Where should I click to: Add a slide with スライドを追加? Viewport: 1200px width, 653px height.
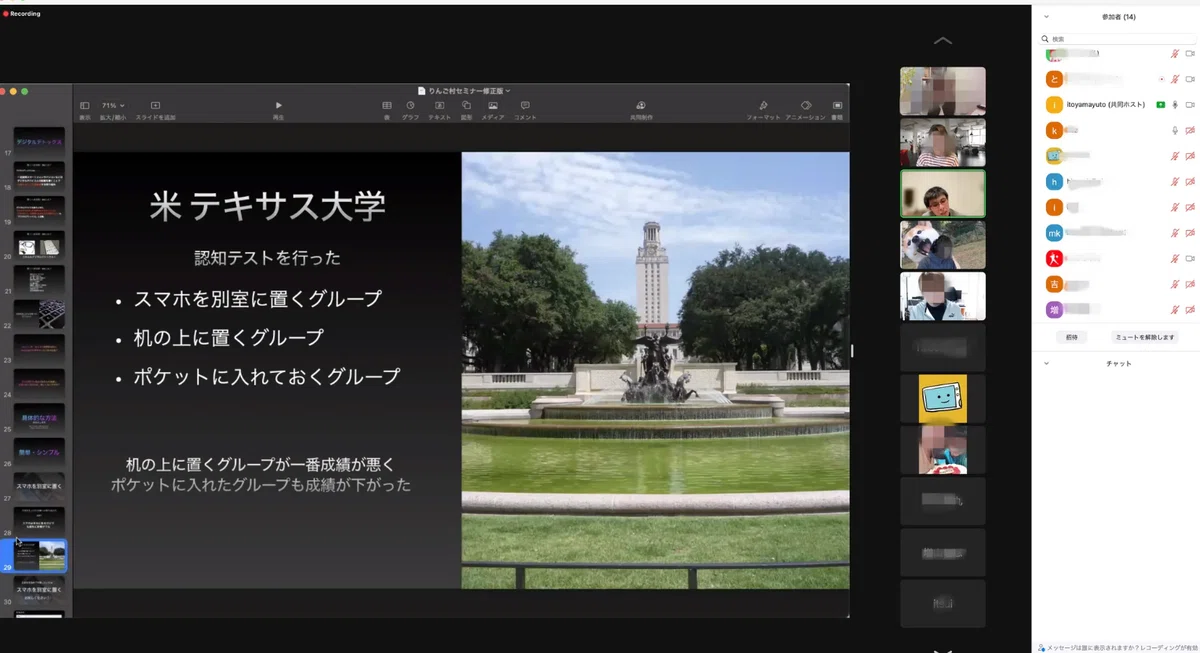pos(155,105)
